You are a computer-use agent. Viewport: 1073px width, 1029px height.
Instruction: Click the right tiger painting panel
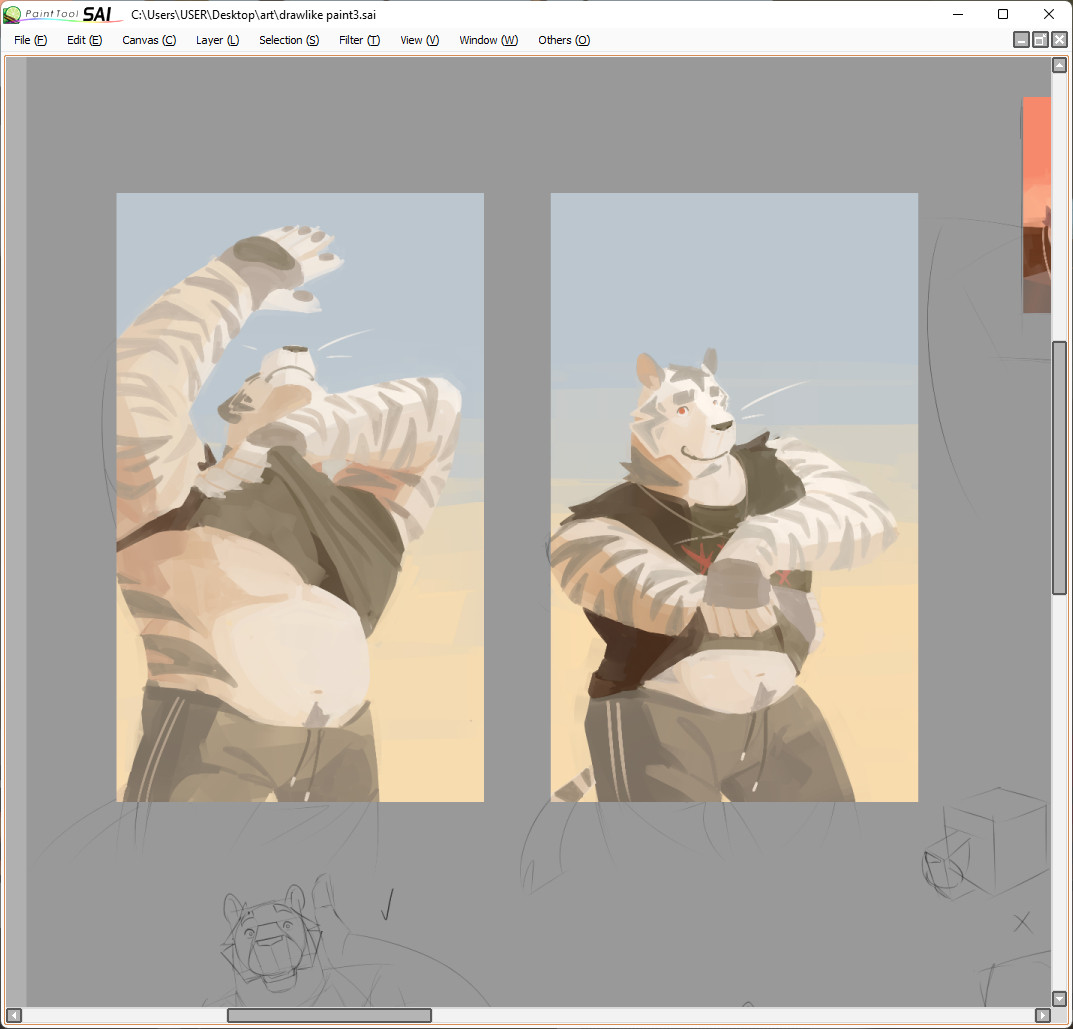(734, 497)
